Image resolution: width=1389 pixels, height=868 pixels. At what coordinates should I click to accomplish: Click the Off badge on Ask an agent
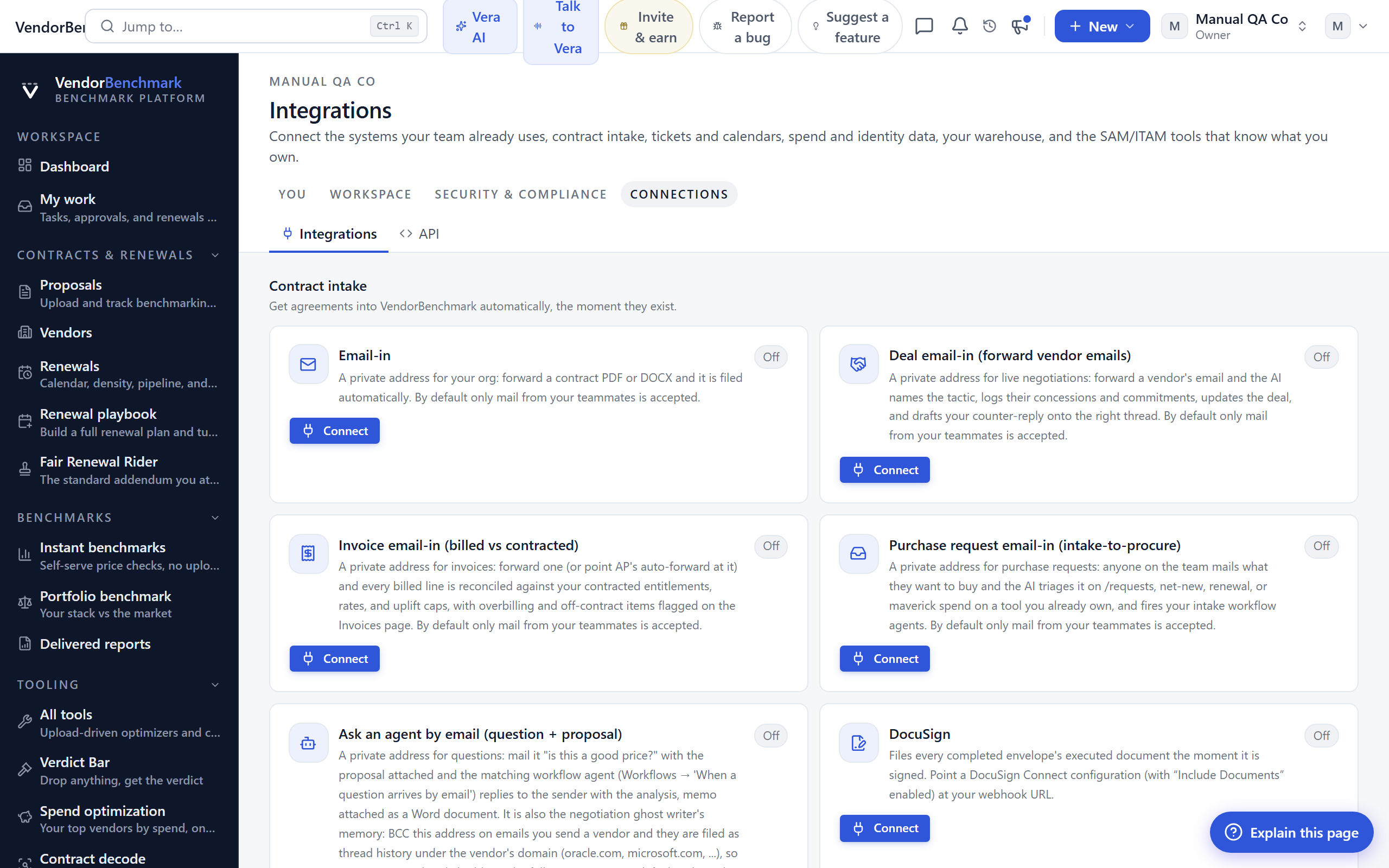(770, 736)
